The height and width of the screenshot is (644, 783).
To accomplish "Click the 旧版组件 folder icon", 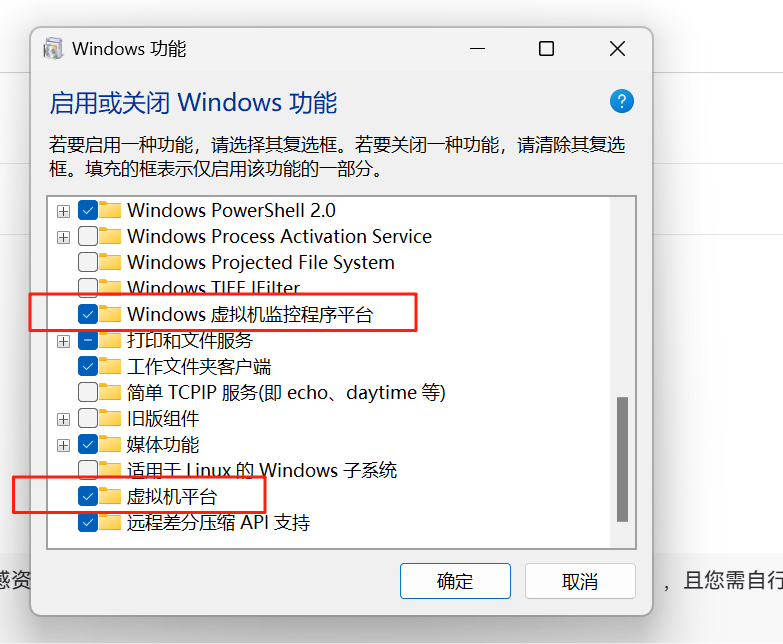I will click(110, 418).
